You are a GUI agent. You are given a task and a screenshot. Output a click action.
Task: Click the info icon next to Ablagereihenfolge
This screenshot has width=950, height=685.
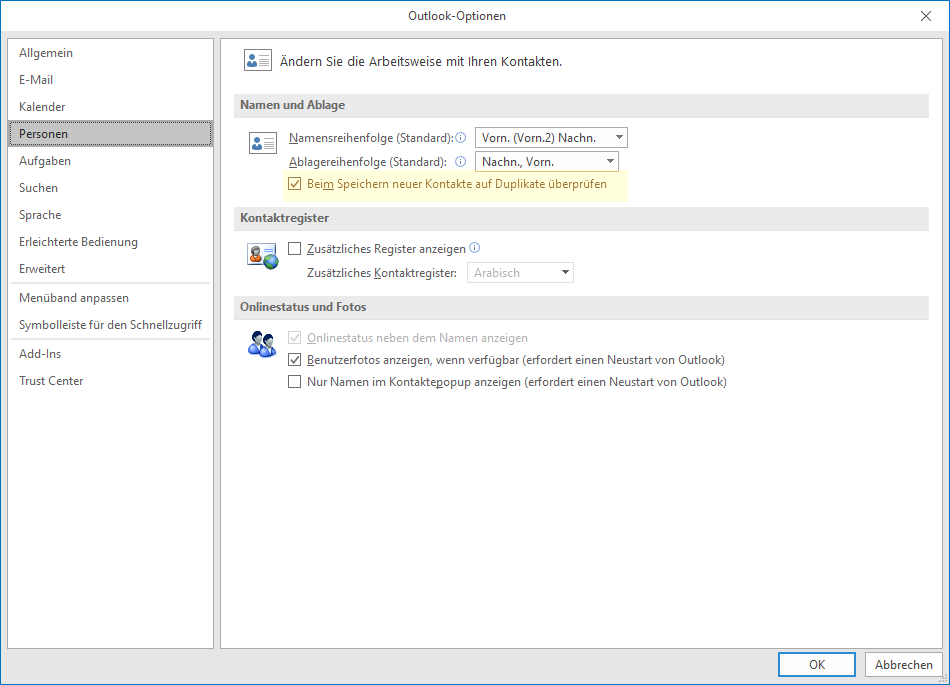pos(461,161)
